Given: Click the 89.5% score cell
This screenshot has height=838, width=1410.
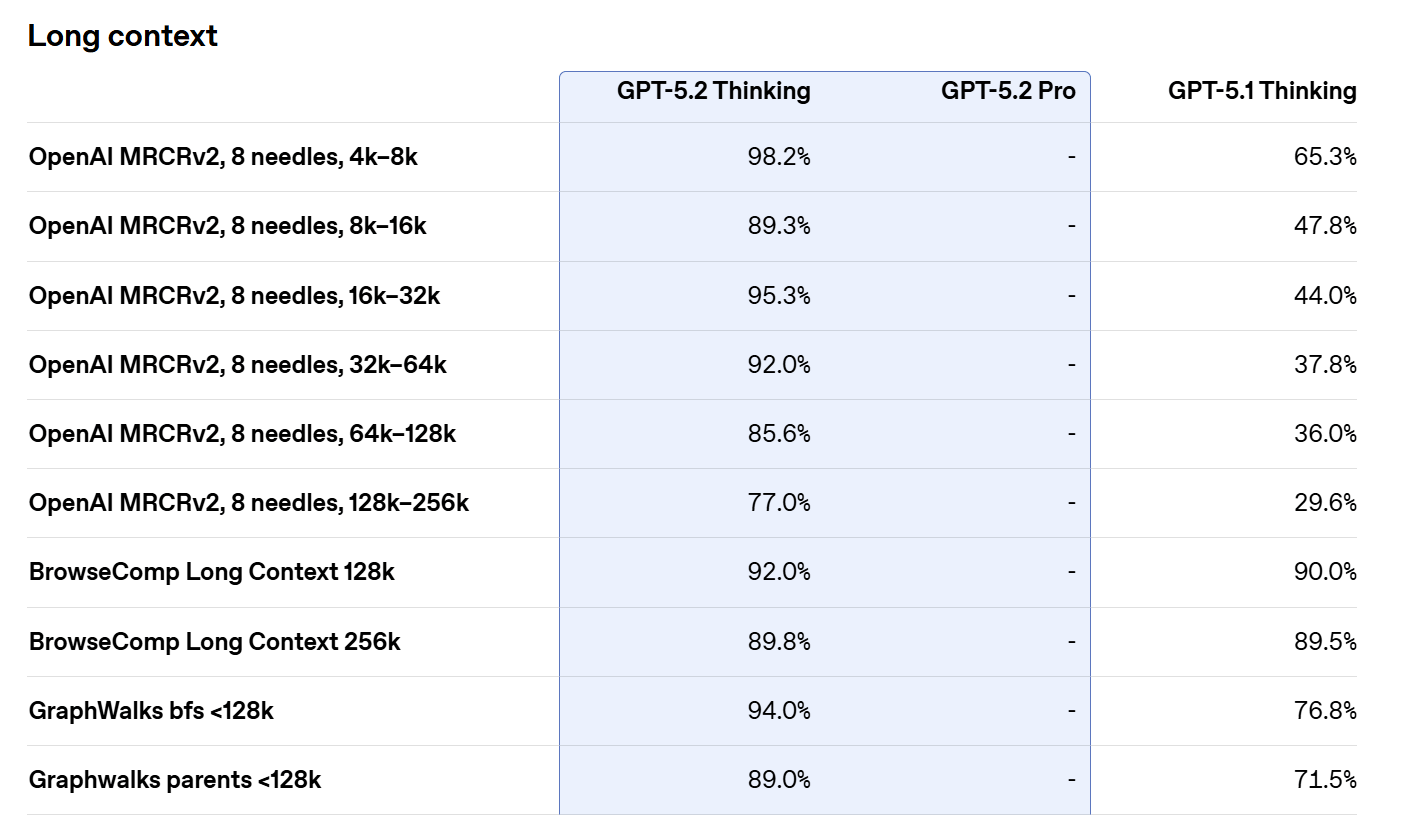Looking at the screenshot, I should point(1325,642).
